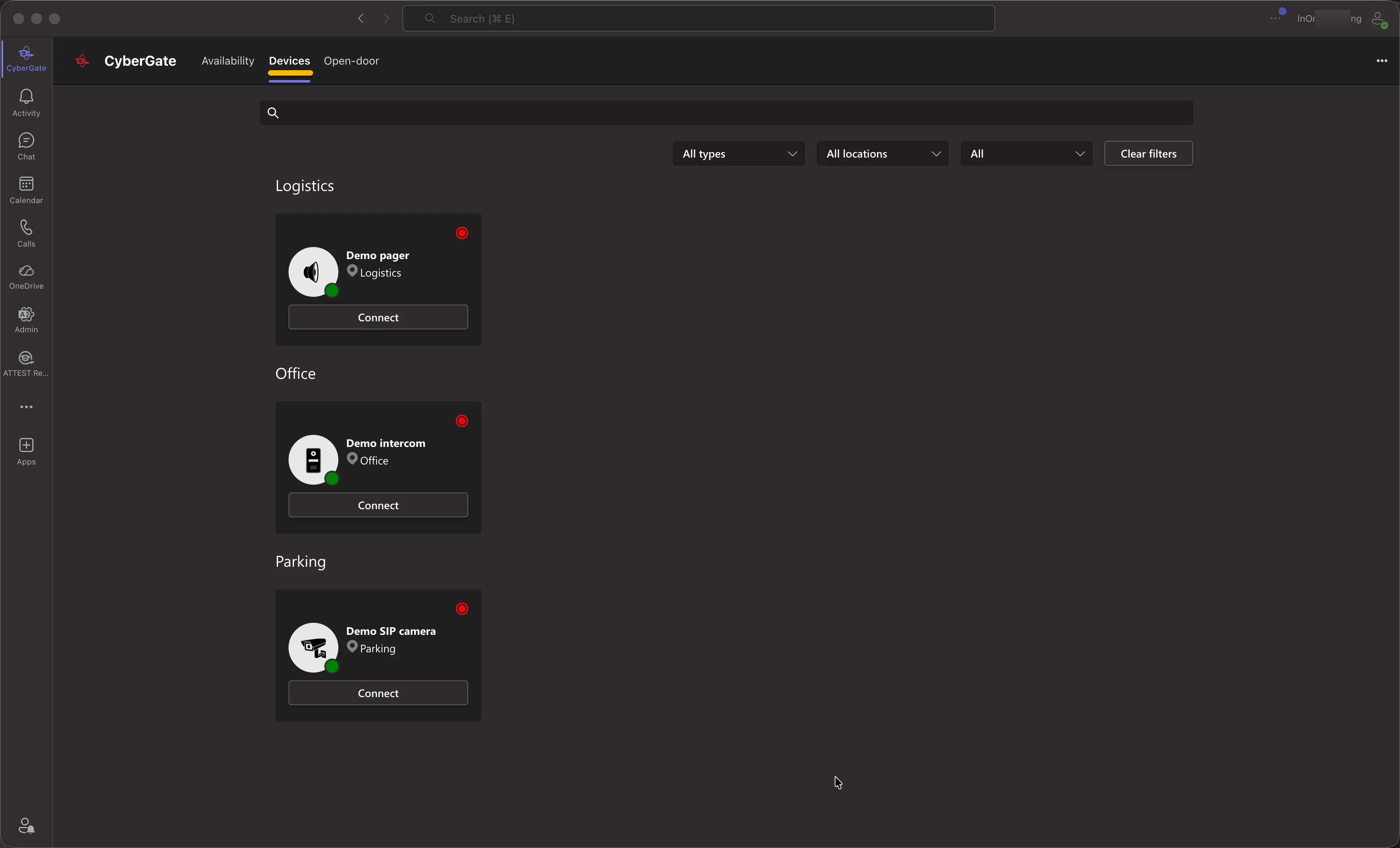Screen dimensions: 1400x848
Task: Open CyberGate tab more options menu
Action: [x=1382, y=61]
